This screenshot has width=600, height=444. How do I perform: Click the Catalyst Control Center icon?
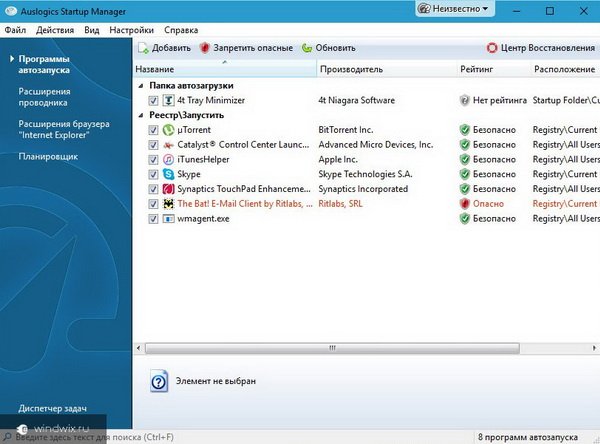[x=168, y=145]
